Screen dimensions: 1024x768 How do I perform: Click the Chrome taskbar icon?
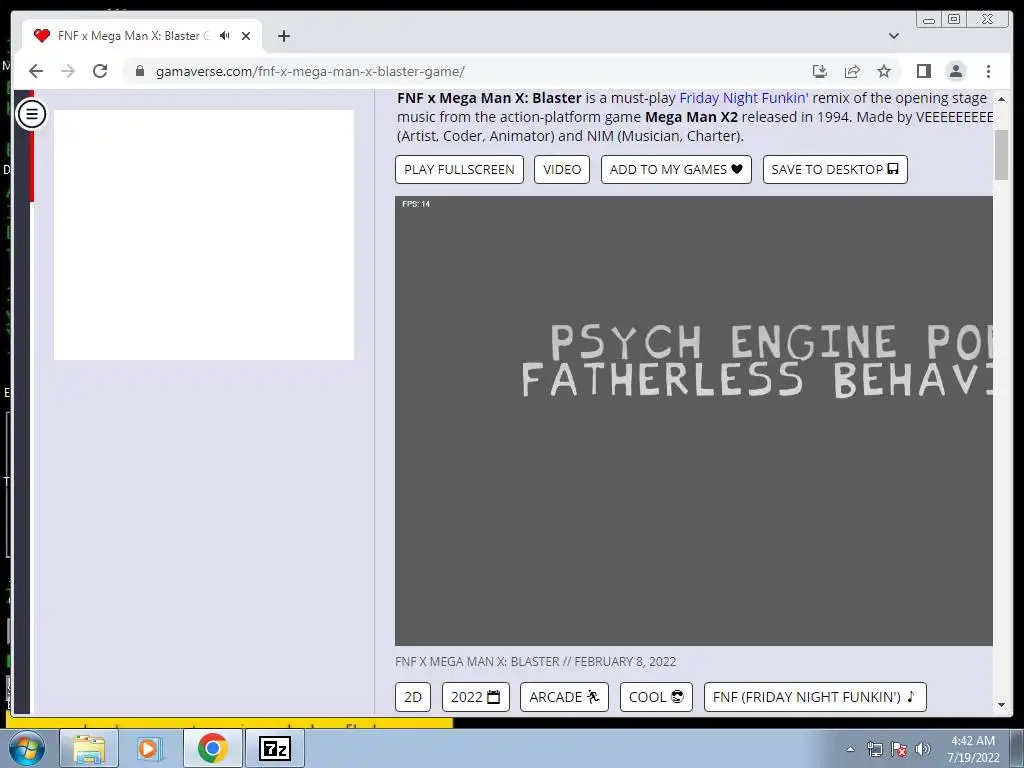[212, 748]
